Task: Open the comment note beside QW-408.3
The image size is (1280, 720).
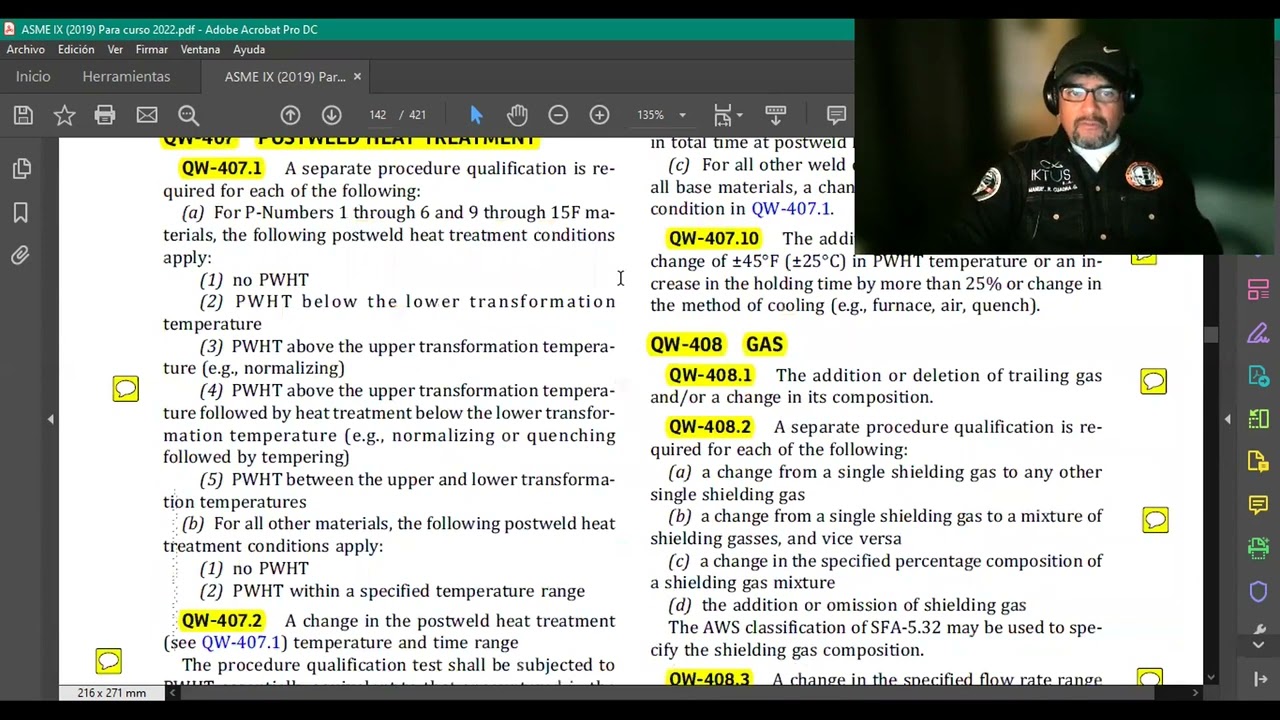Action: point(1150,678)
